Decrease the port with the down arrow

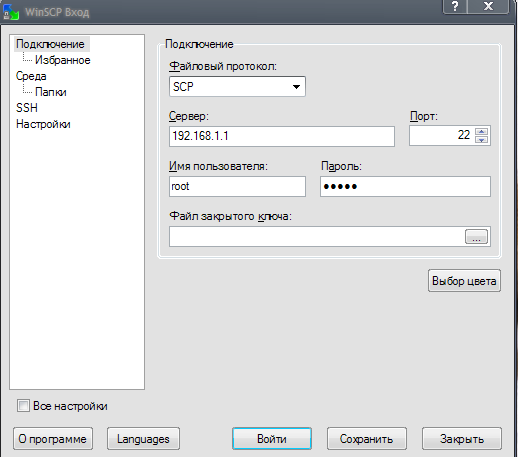tap(482, 140)
